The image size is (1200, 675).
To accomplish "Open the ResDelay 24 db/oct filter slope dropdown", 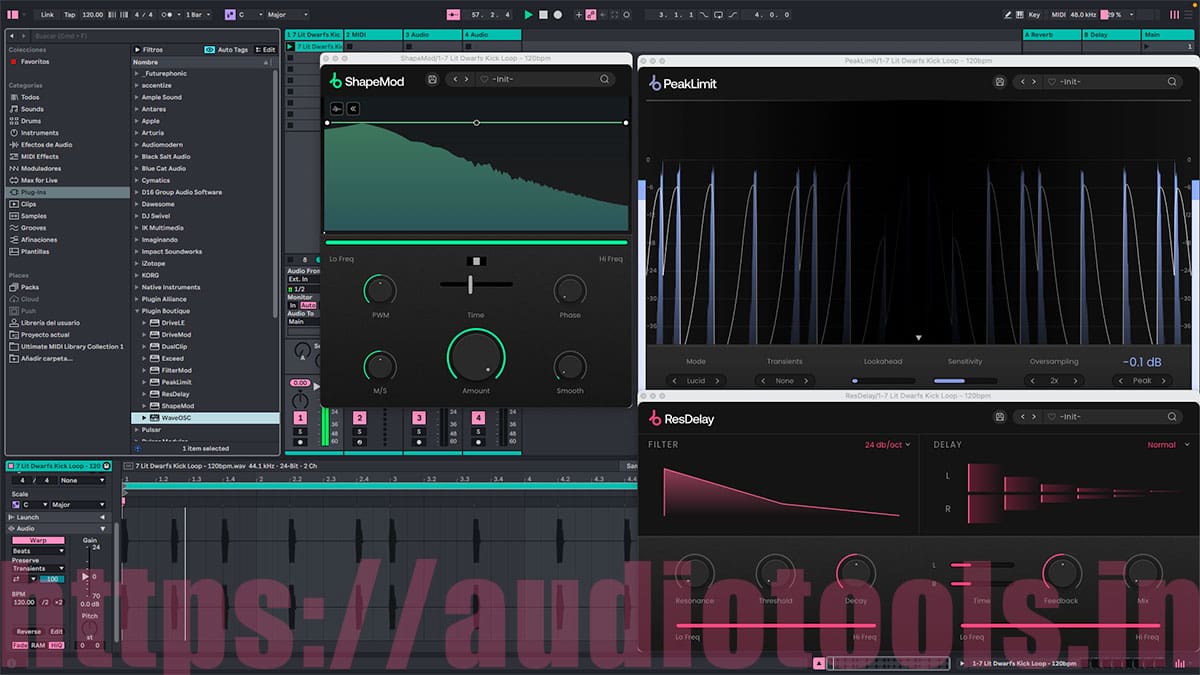I will click(888, 444).
